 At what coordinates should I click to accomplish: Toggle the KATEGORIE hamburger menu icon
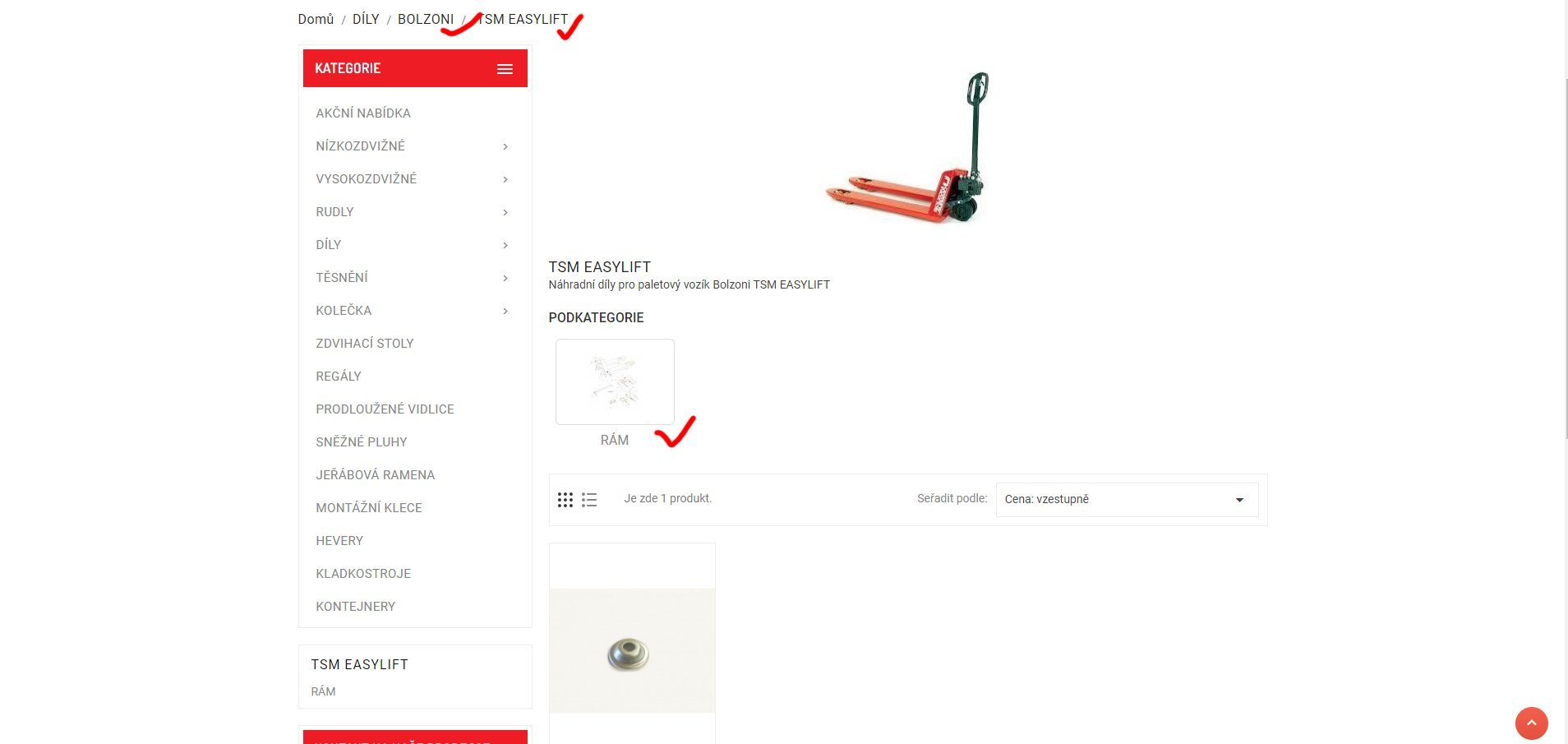505,69
